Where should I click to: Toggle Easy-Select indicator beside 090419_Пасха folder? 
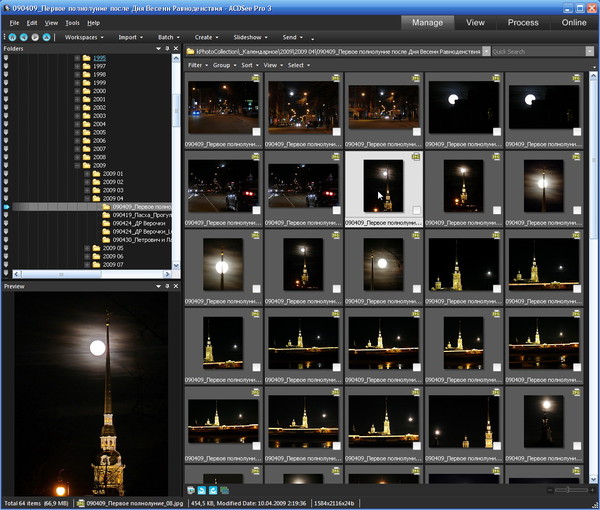click(x=6, y=215)
